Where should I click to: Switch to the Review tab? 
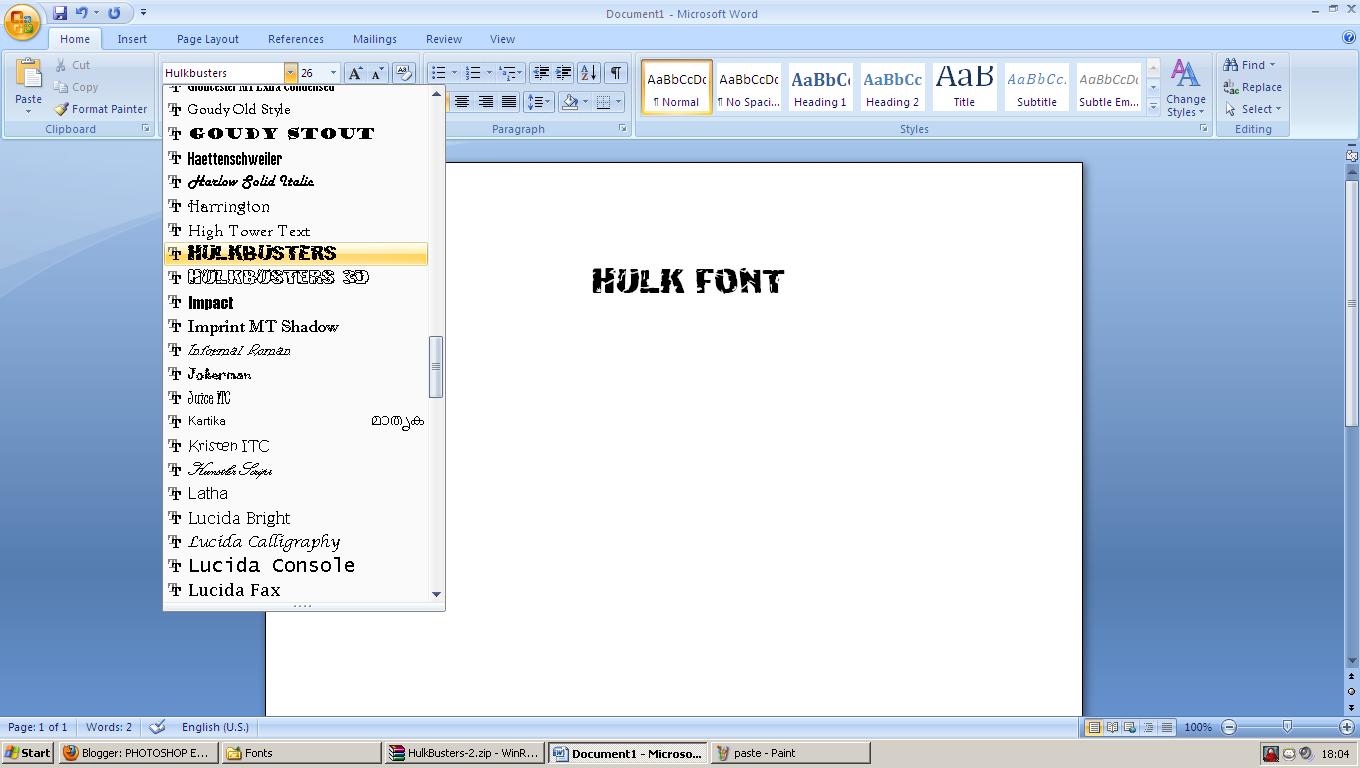[444, 39]
